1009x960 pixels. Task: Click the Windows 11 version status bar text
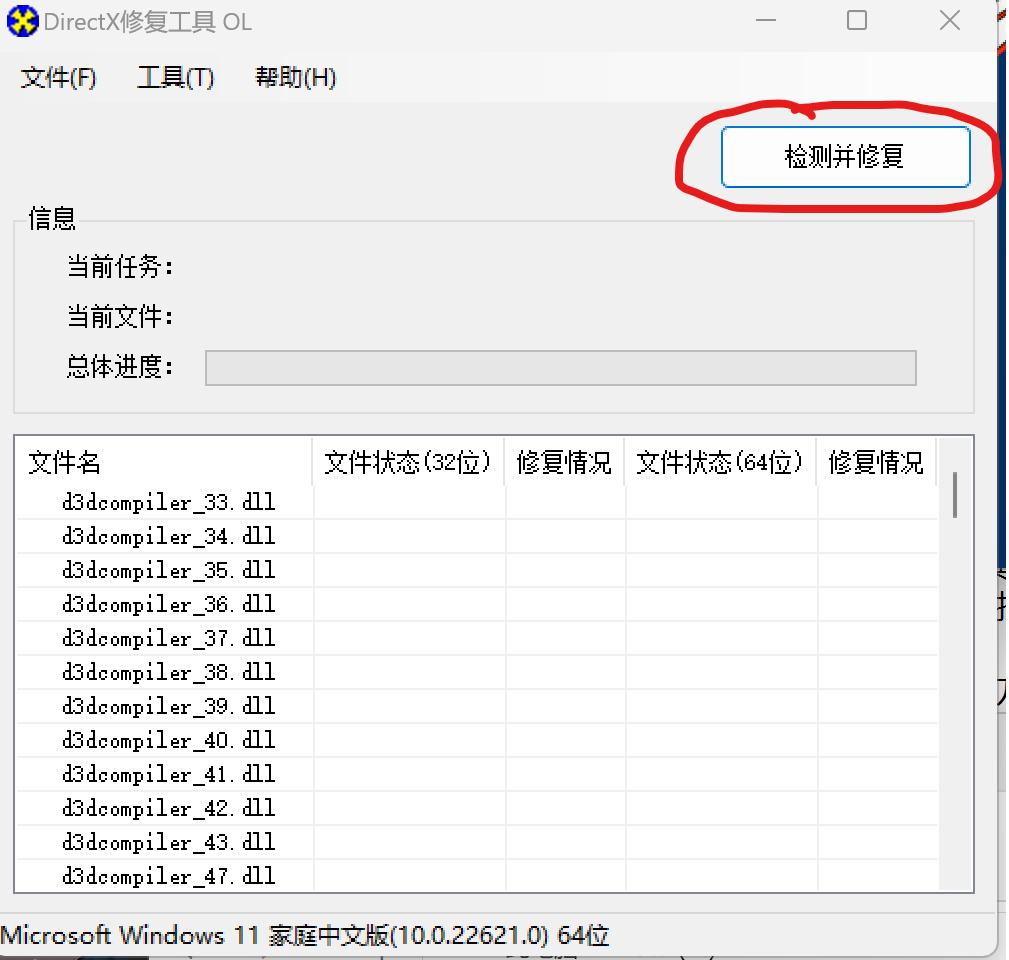[x=304, y=936]
